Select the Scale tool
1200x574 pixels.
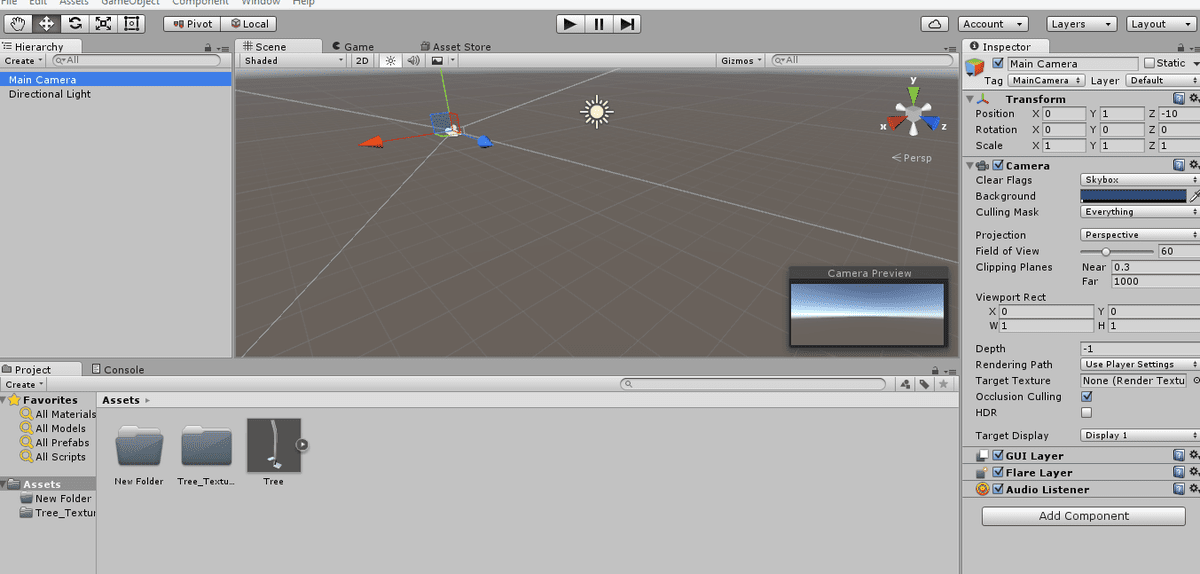point(103,23)
